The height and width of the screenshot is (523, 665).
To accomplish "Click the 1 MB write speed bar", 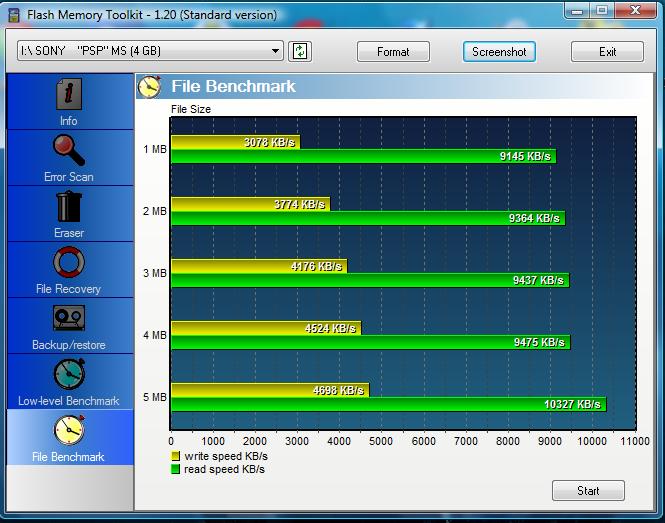I will point(235,142).
